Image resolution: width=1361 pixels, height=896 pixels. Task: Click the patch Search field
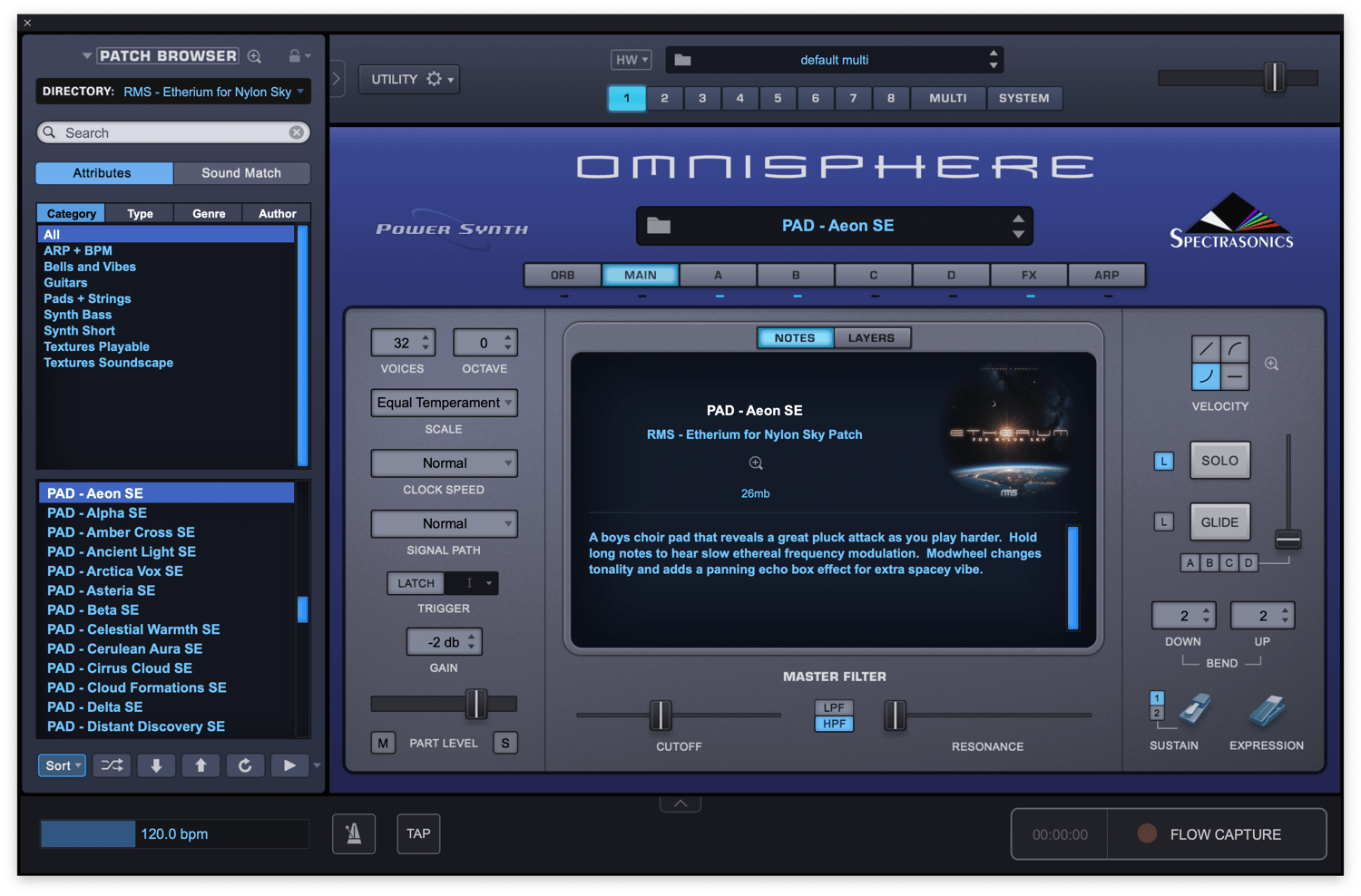point(173,132)
